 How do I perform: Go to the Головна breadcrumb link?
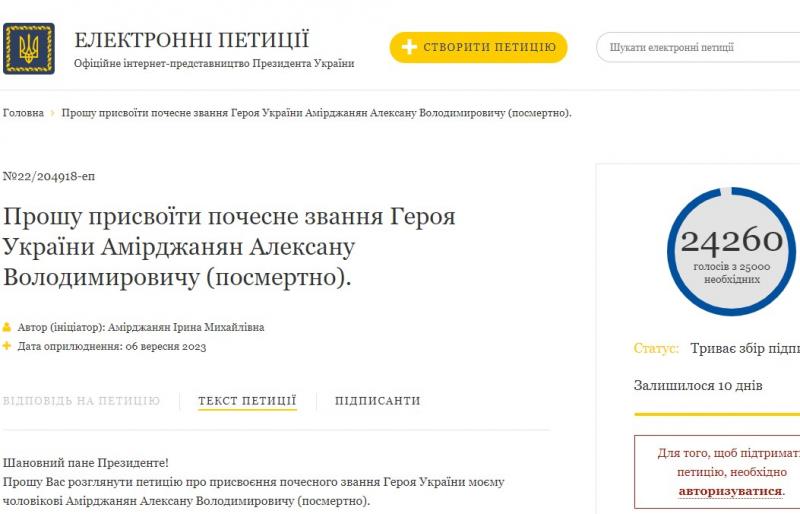pyautogui.click(x=23, y=113)
